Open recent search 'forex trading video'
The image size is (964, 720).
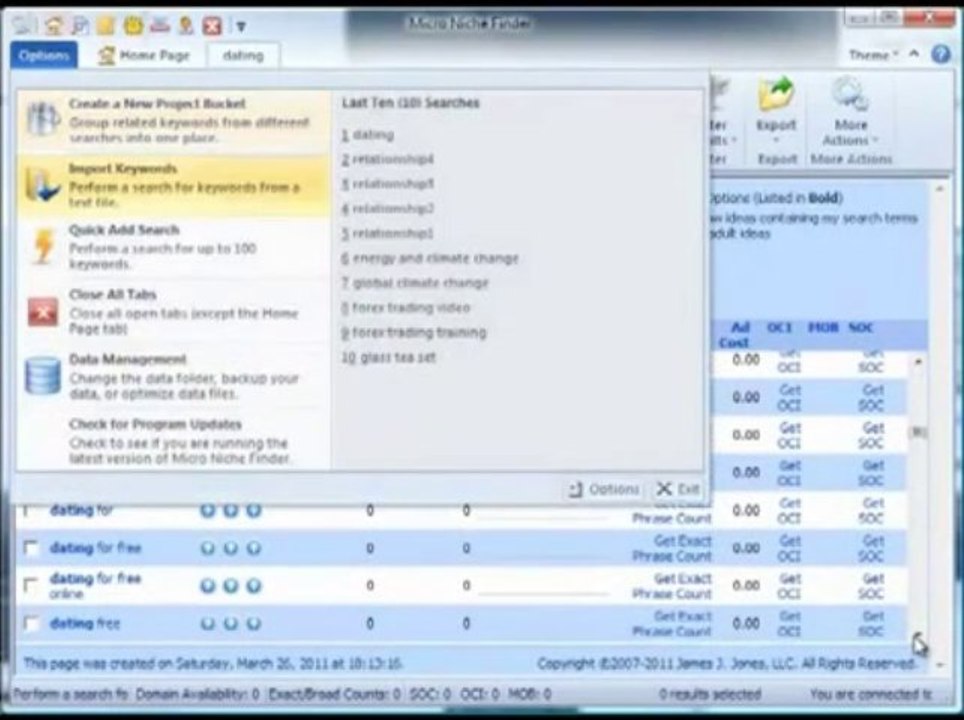tap(406, 307)
